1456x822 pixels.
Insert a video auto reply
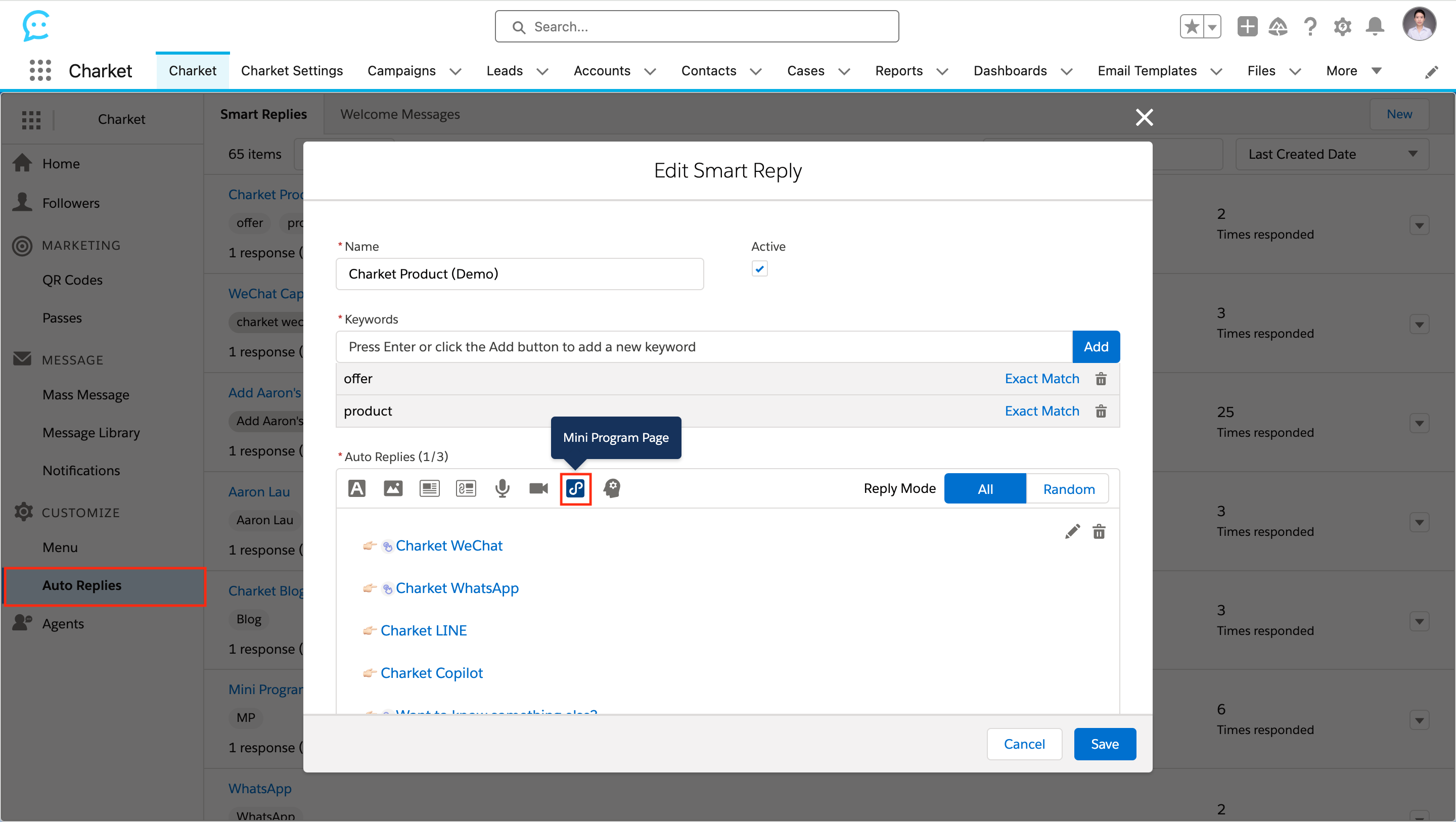coord(538,488)
